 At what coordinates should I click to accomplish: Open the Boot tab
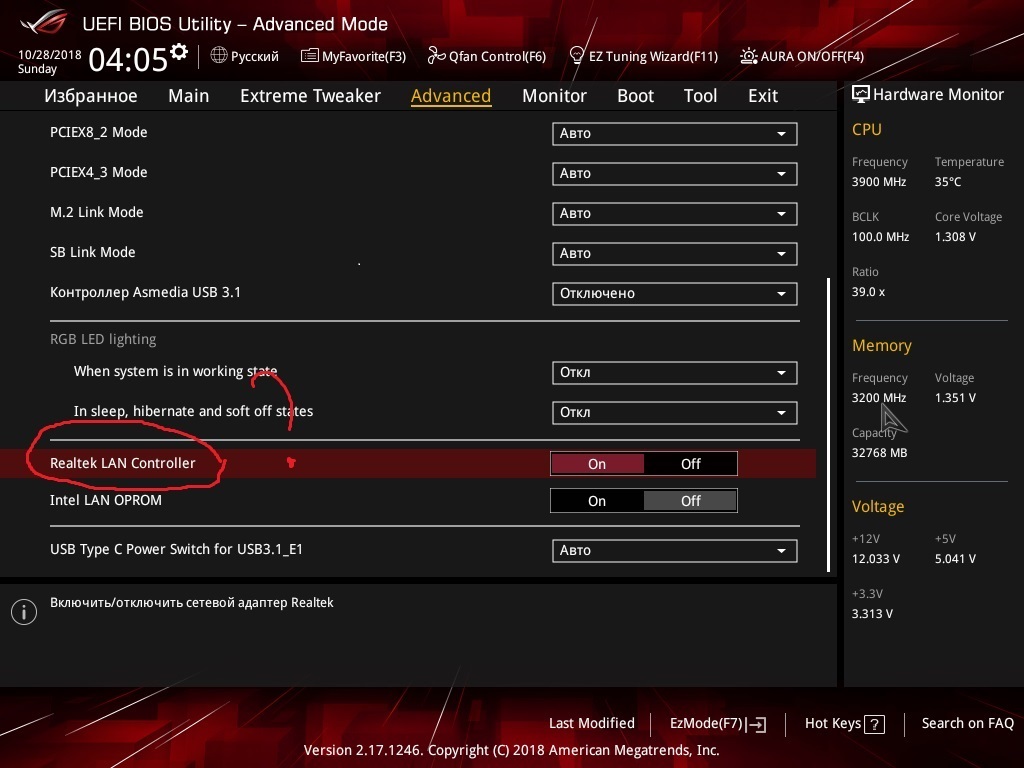635,96
